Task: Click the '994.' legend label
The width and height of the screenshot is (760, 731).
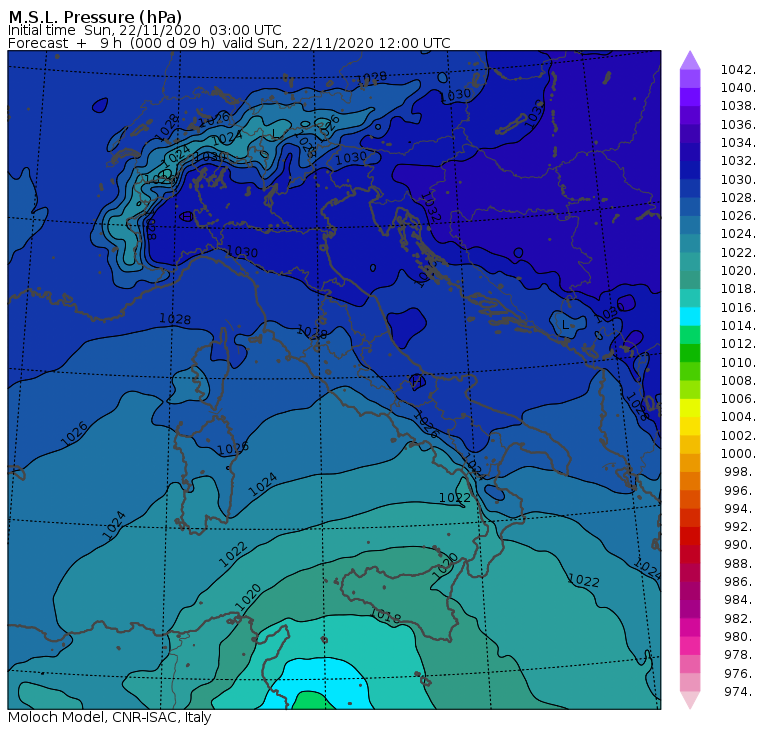Action: tap(740, 509)
